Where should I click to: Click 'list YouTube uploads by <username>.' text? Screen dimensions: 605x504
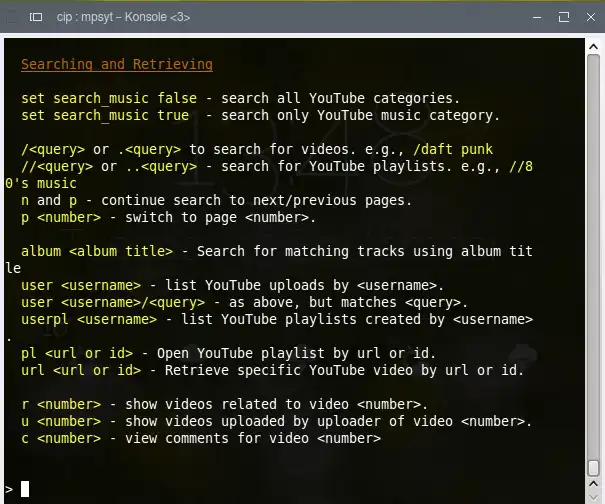(304, 285)
